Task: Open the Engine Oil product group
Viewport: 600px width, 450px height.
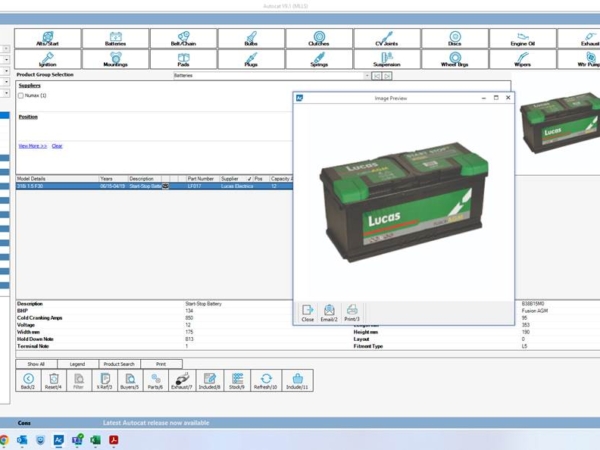Action: tap(523, 39)
